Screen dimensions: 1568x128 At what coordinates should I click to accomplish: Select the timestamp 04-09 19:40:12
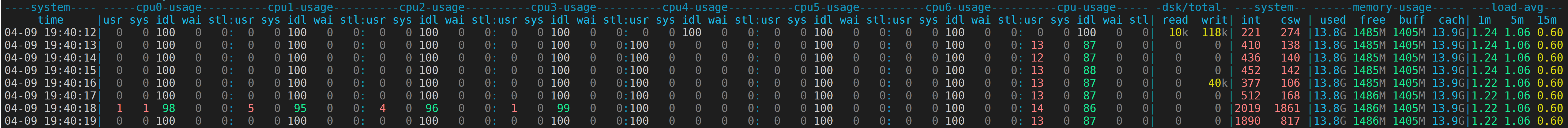50,32
